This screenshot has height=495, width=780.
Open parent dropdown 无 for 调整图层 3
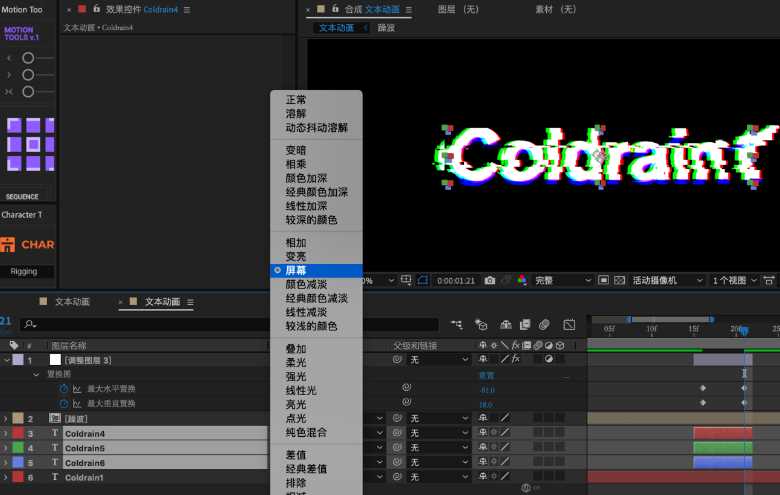tap(439, 359)
